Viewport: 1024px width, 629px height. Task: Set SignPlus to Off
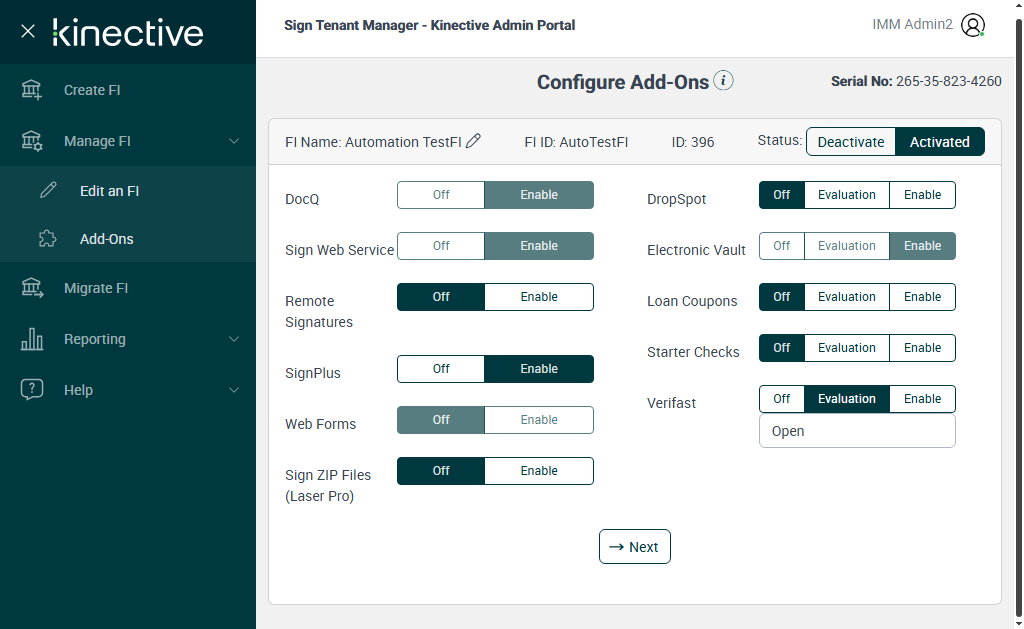pos(441,368)
